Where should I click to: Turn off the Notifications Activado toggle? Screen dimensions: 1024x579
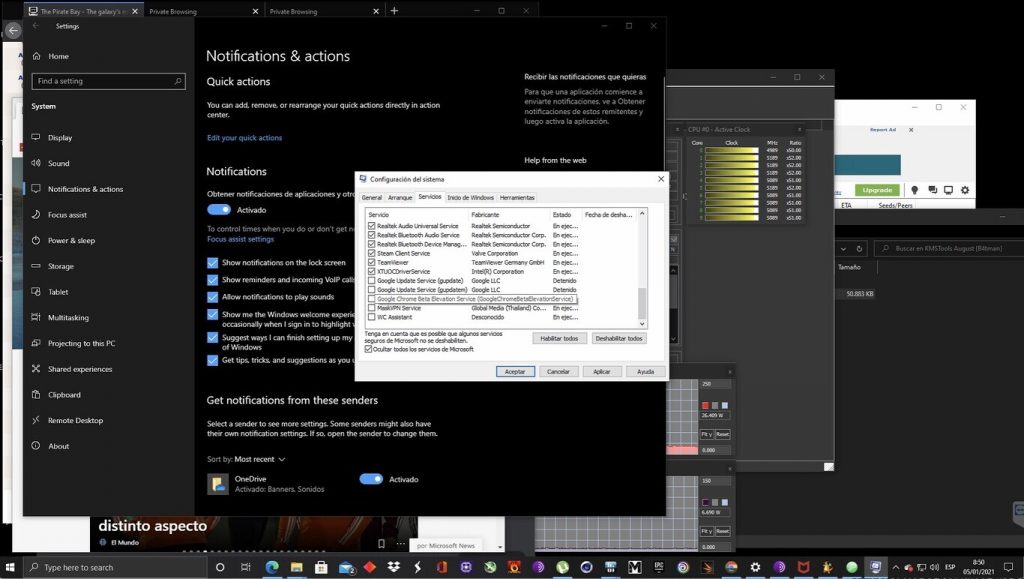221,210
